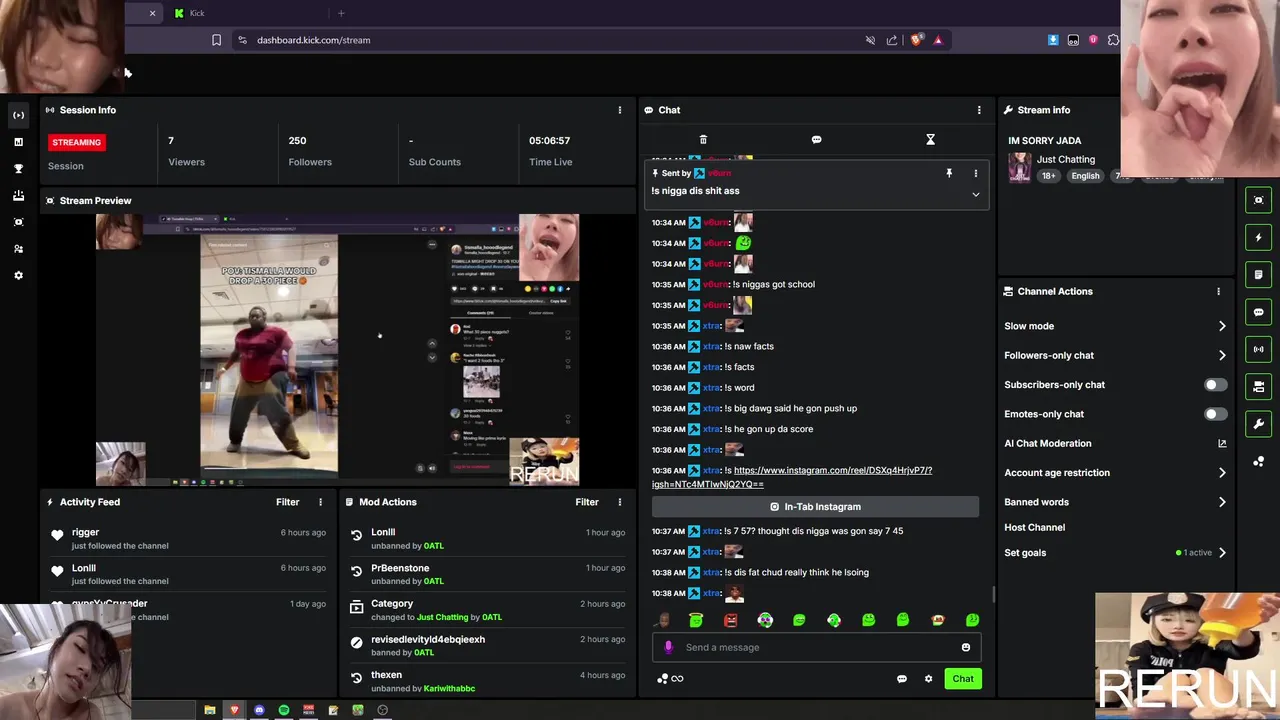Click inside Send a message field
Viewport: 1280px width, 720px height.
[x=815, y=647]
